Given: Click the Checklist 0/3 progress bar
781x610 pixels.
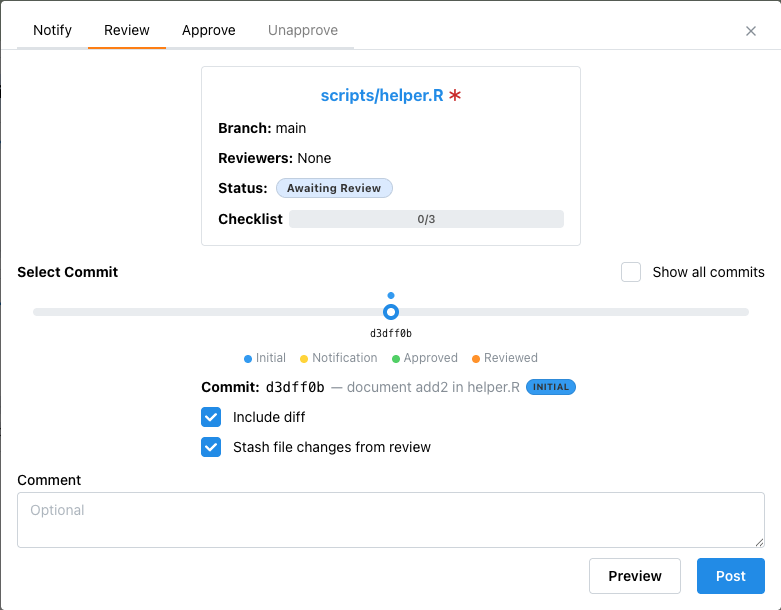Looking at the screenshot, I should pyautogui.click(x=426, y=219).
